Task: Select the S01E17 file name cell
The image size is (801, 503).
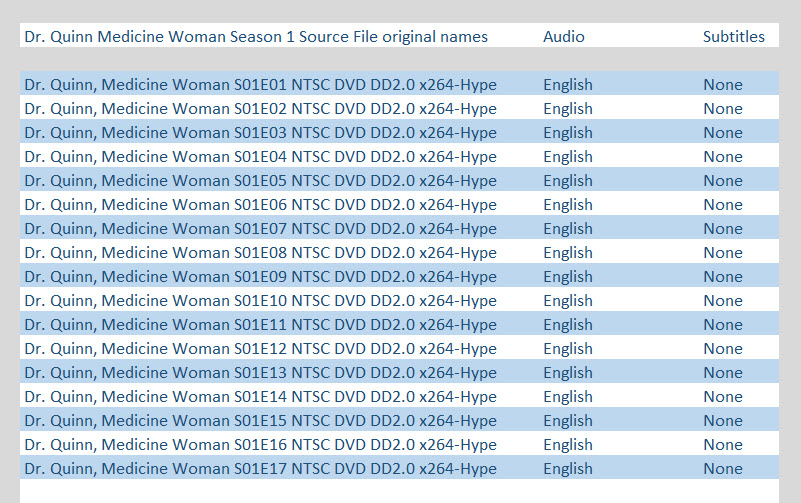Action: (x=261, y=469)
